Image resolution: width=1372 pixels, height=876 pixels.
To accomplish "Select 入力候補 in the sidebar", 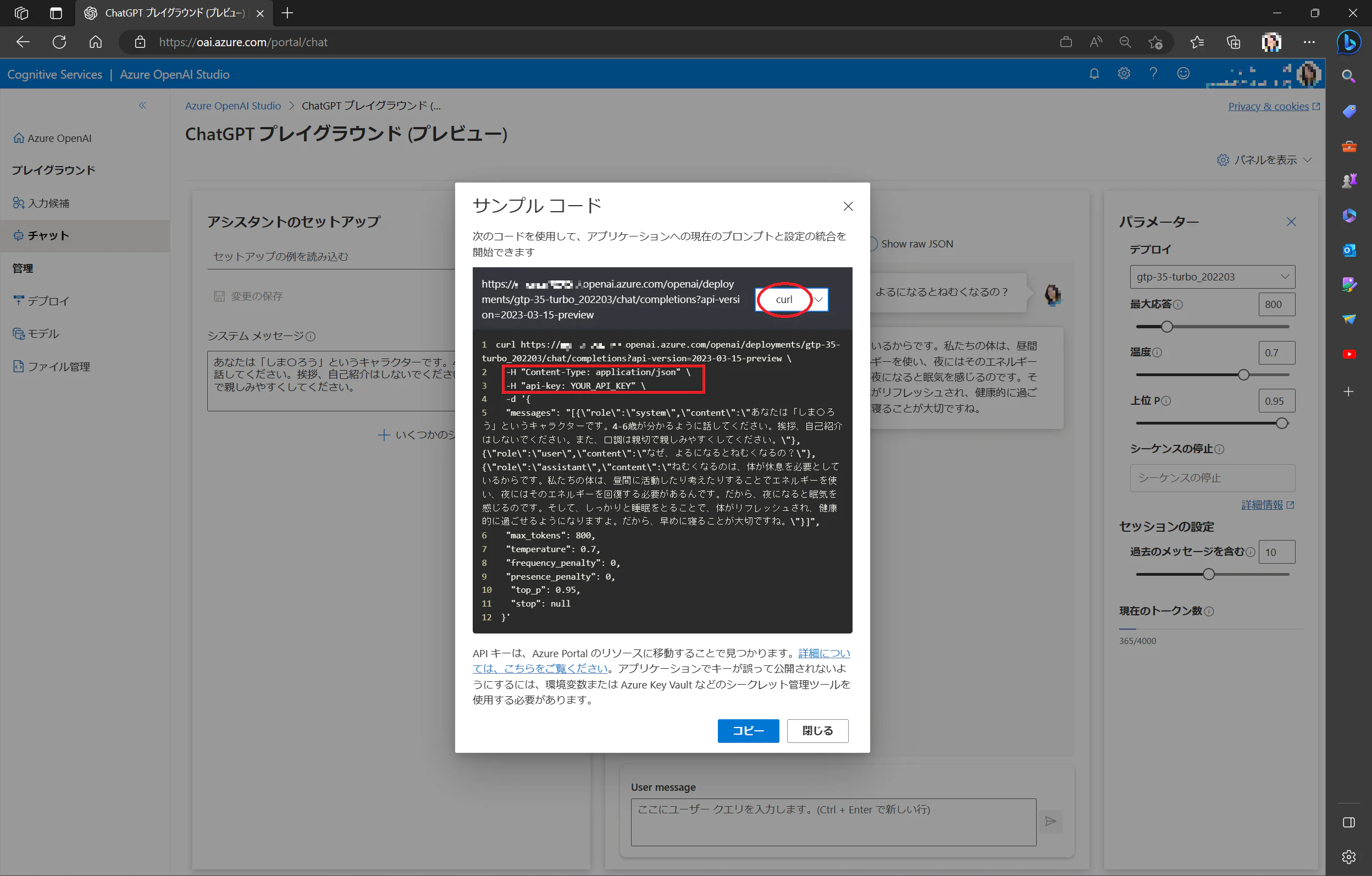I will coord(41,203).
